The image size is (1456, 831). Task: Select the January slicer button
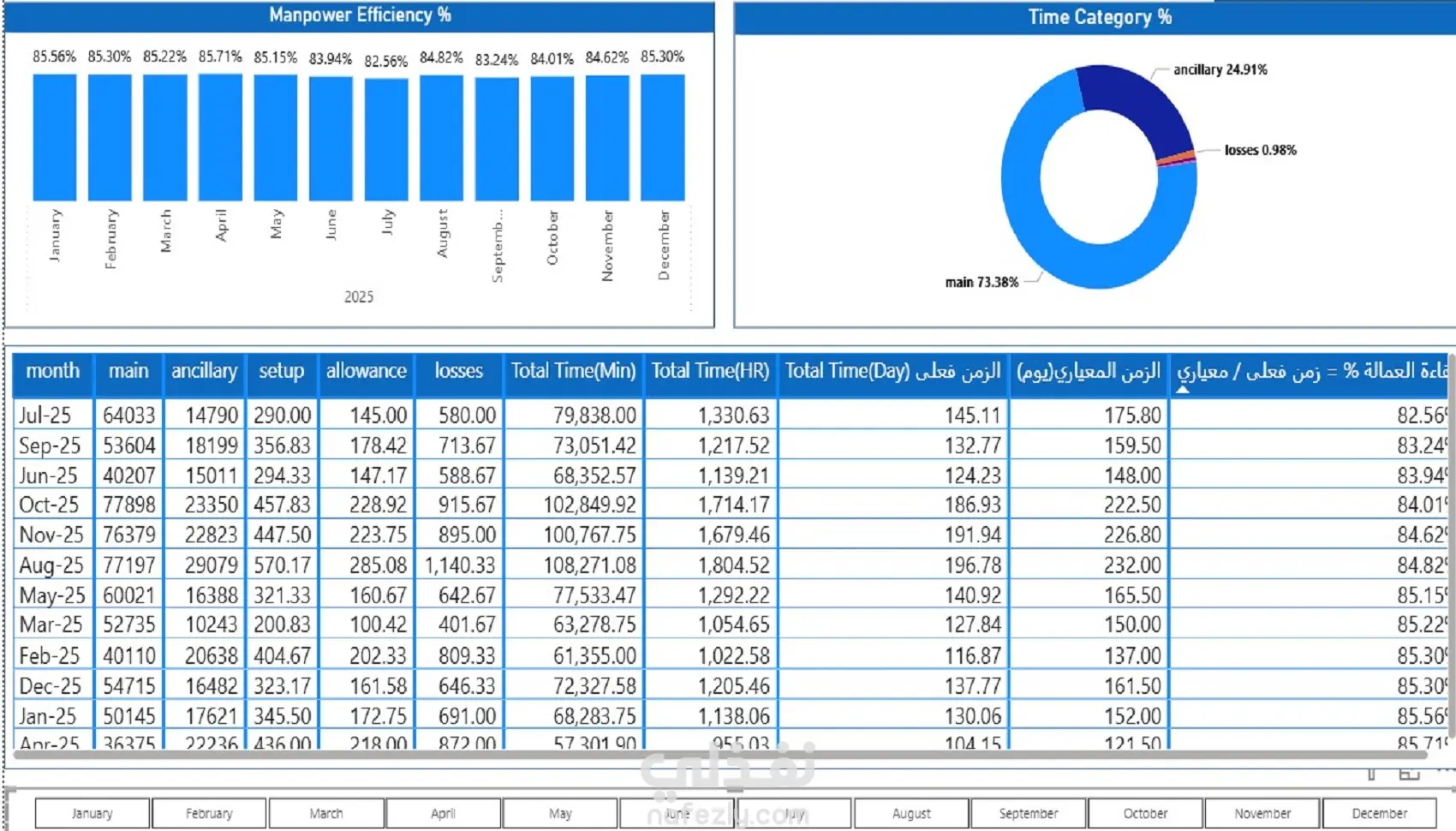point(92,813)
